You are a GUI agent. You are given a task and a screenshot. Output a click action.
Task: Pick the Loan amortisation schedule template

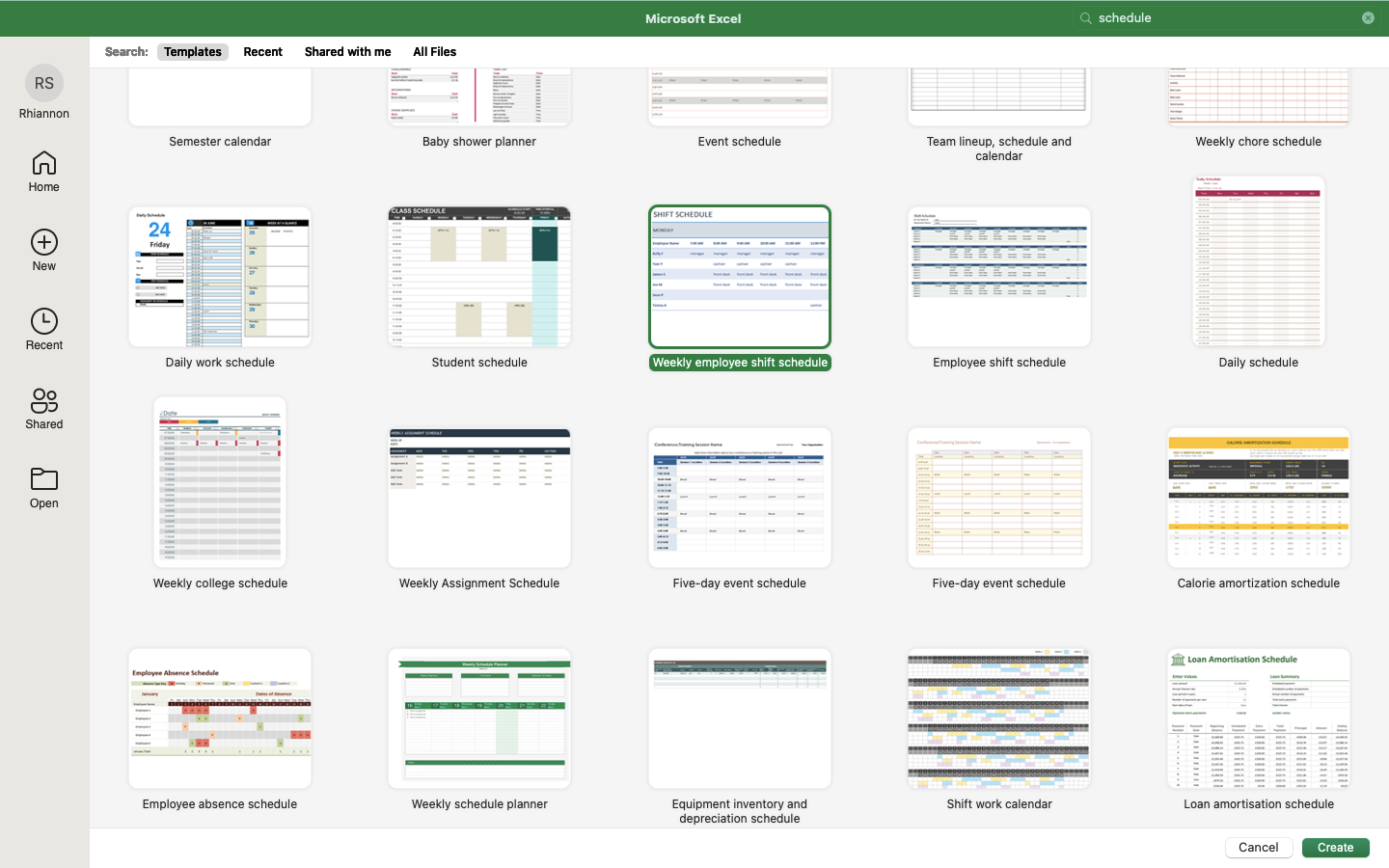pyautogui.click(x=1258, y=718)
